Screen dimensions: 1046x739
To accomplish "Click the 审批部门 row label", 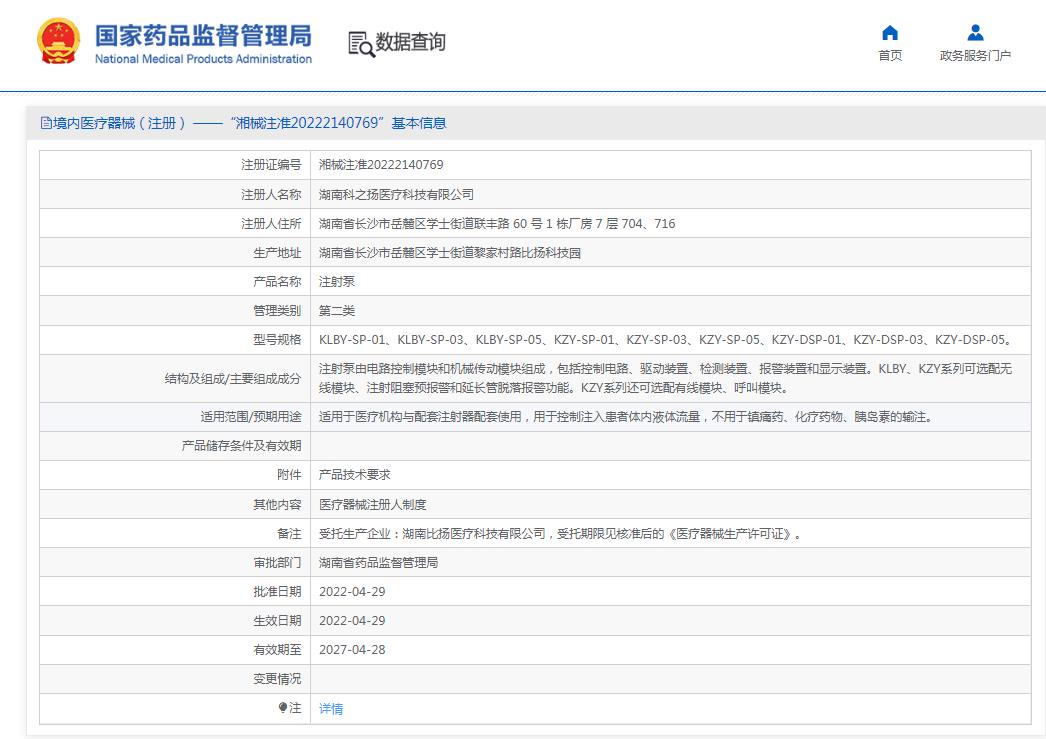I will pyautogui.click(x=277, y=562).
